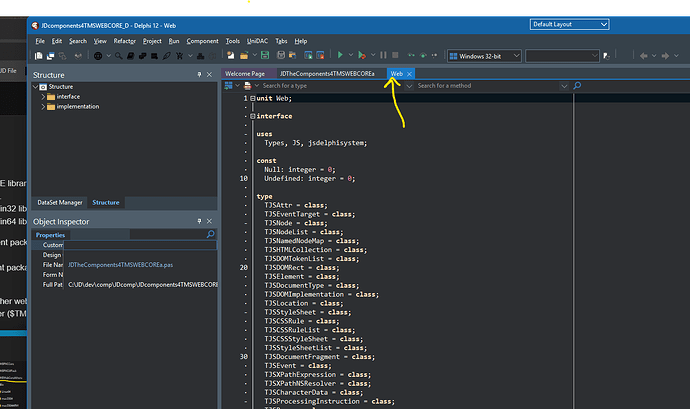Open the JDTheComponents4TMSWEBCOREa editor tab
Viewport: 690px width, 409px height.
coord(327,74)
